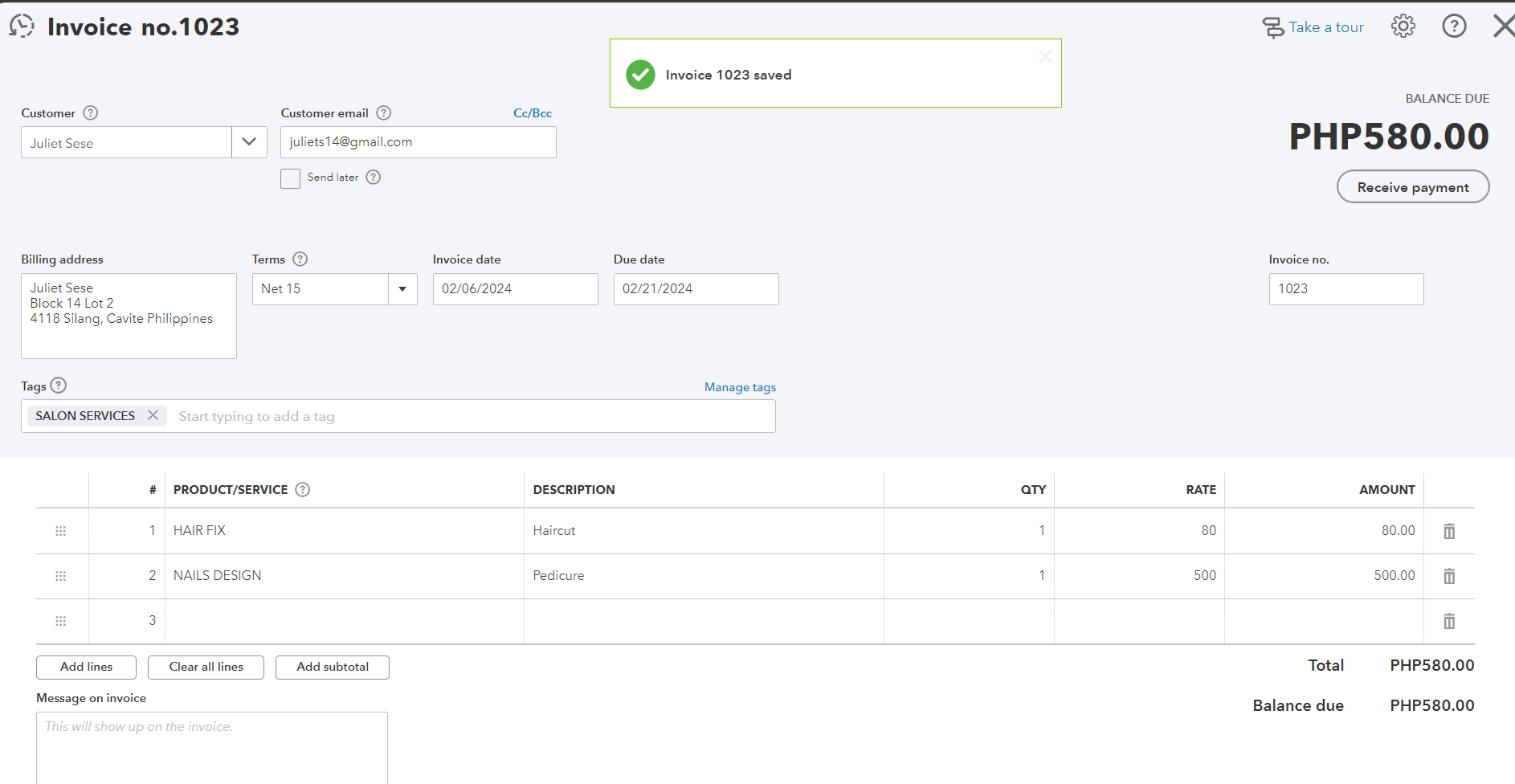Viewport: 1515px width, 784px height.
Task: Select the 80.00 amount cell
Action: [x=1324, y=531]
